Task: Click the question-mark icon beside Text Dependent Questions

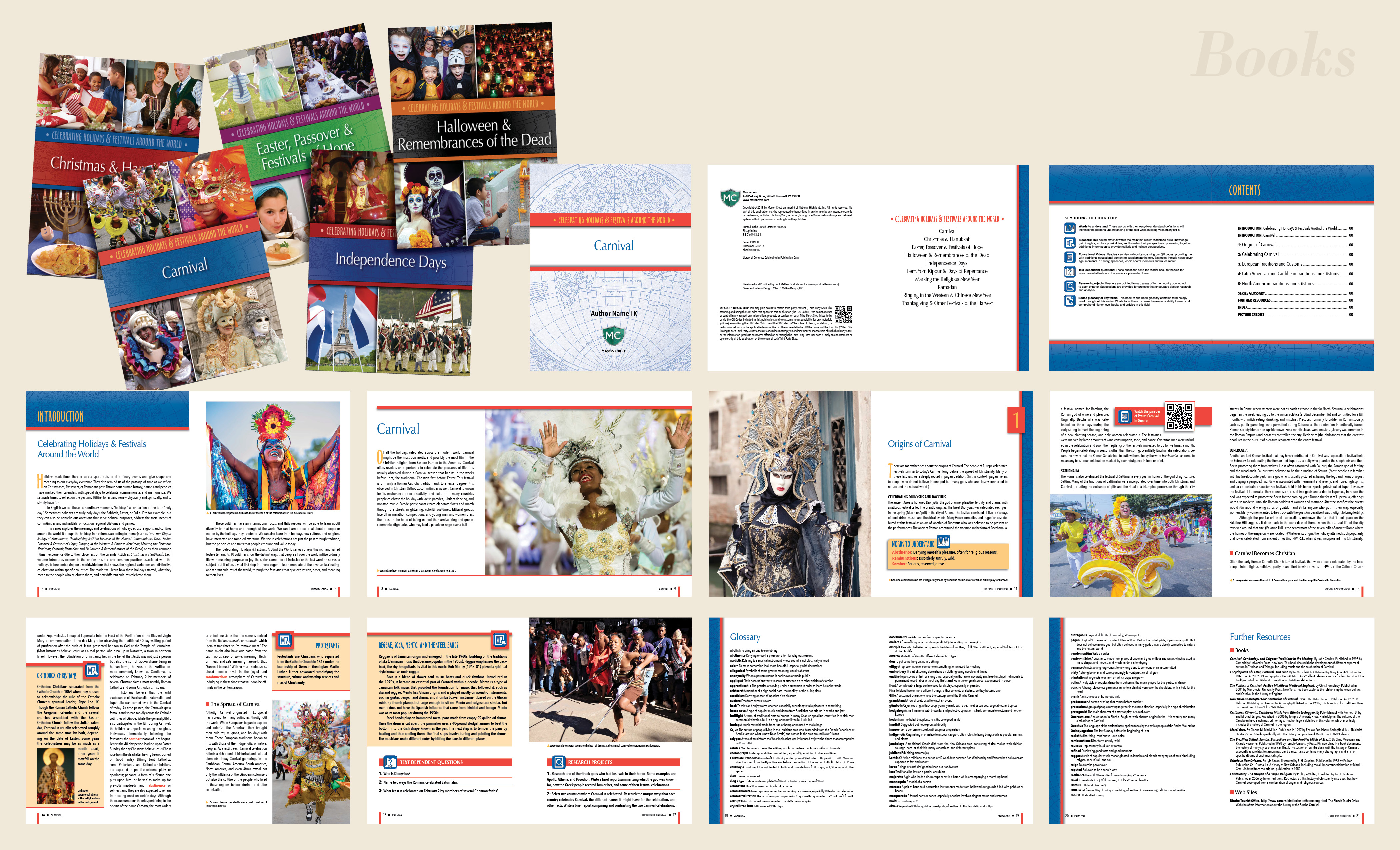Action: (x=390, y=762)
